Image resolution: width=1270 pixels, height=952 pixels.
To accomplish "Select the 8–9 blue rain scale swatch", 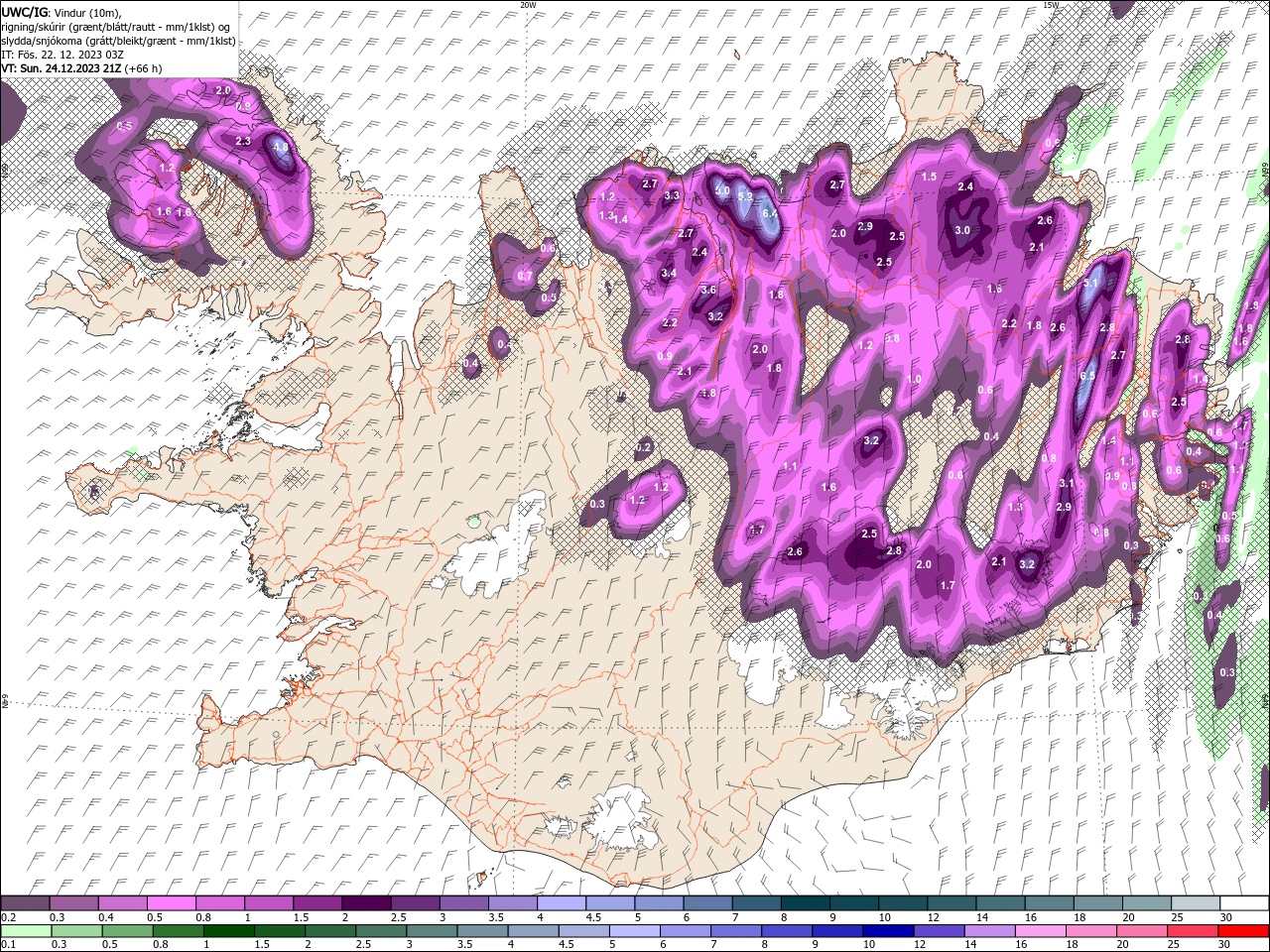I will click(x=788, y=930).
